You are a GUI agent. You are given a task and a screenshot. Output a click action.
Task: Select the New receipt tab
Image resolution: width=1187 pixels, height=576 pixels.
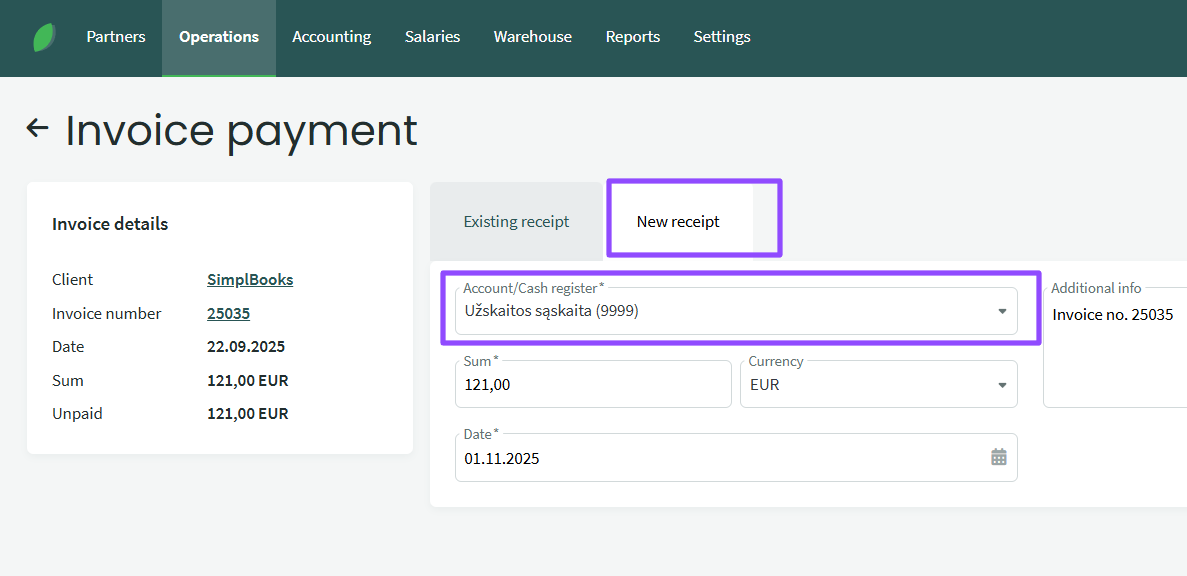coord(678,222)
